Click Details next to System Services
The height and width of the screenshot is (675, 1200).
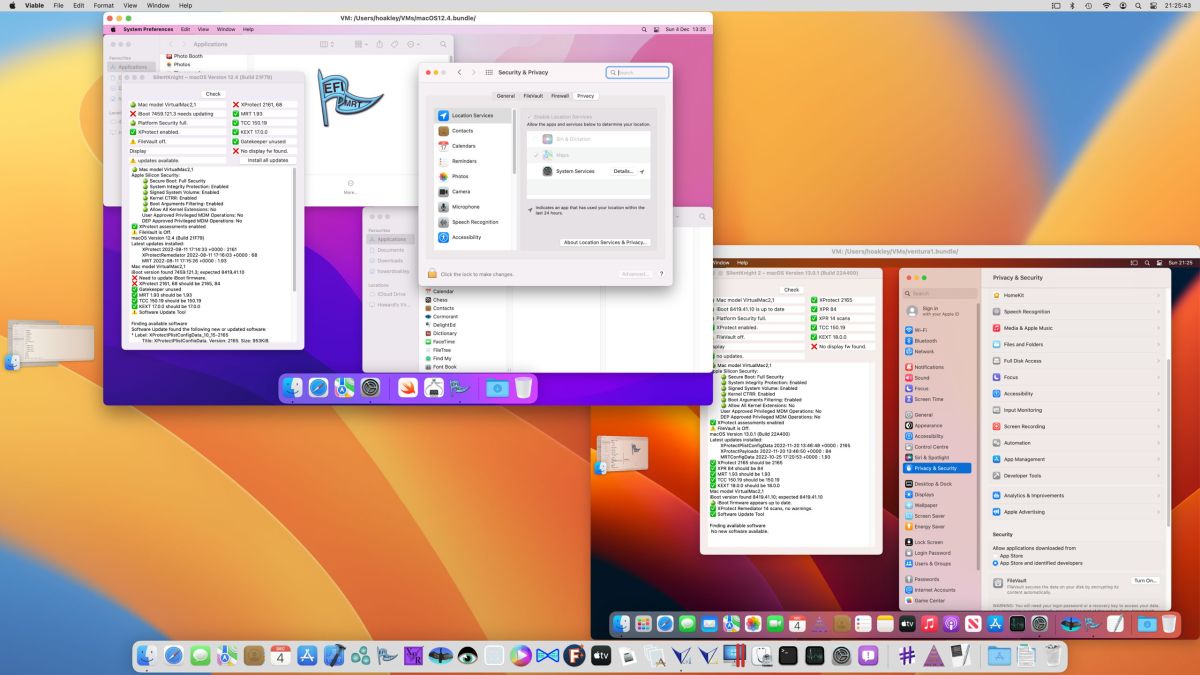[623, 172]
